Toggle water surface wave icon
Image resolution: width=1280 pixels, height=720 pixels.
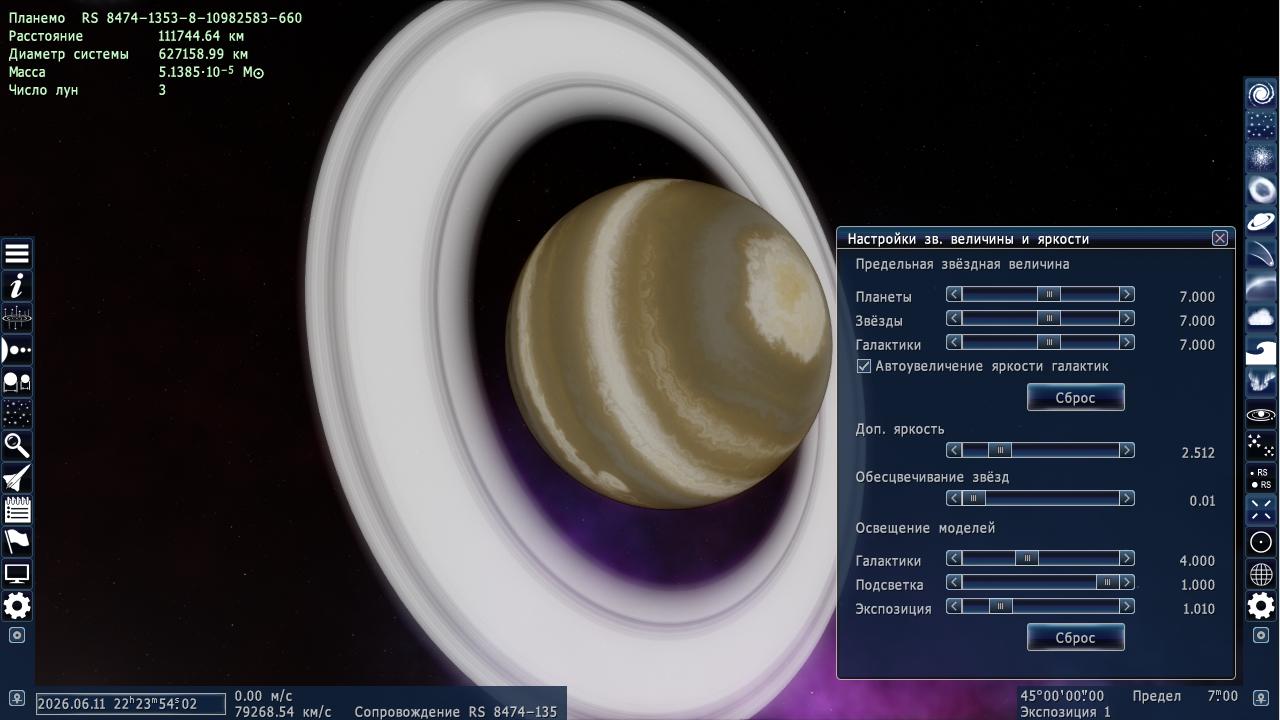click(x=1261, y=350)
